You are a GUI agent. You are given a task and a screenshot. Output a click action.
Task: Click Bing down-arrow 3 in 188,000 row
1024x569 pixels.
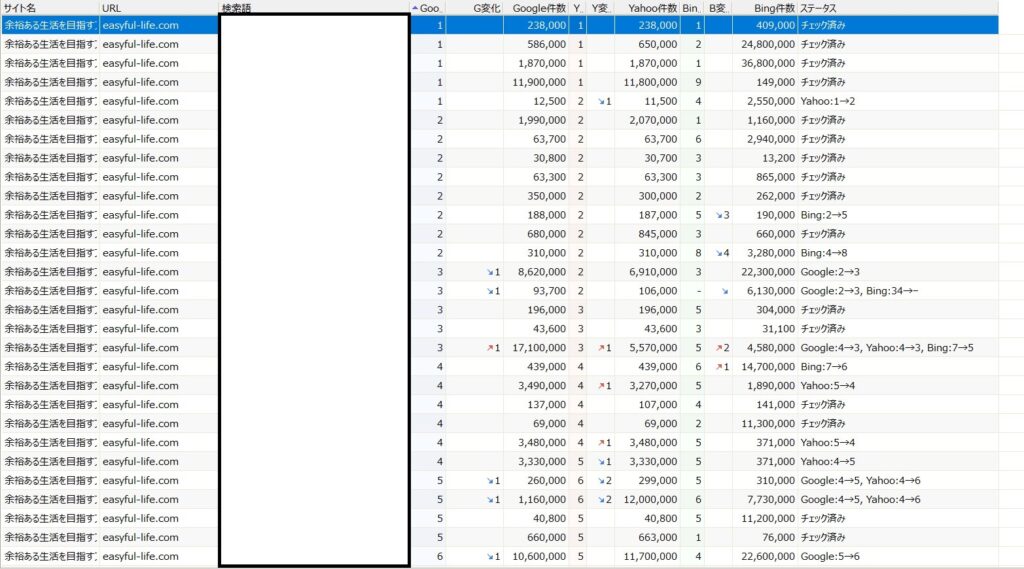pyautogui.click(x=722, y=215)
